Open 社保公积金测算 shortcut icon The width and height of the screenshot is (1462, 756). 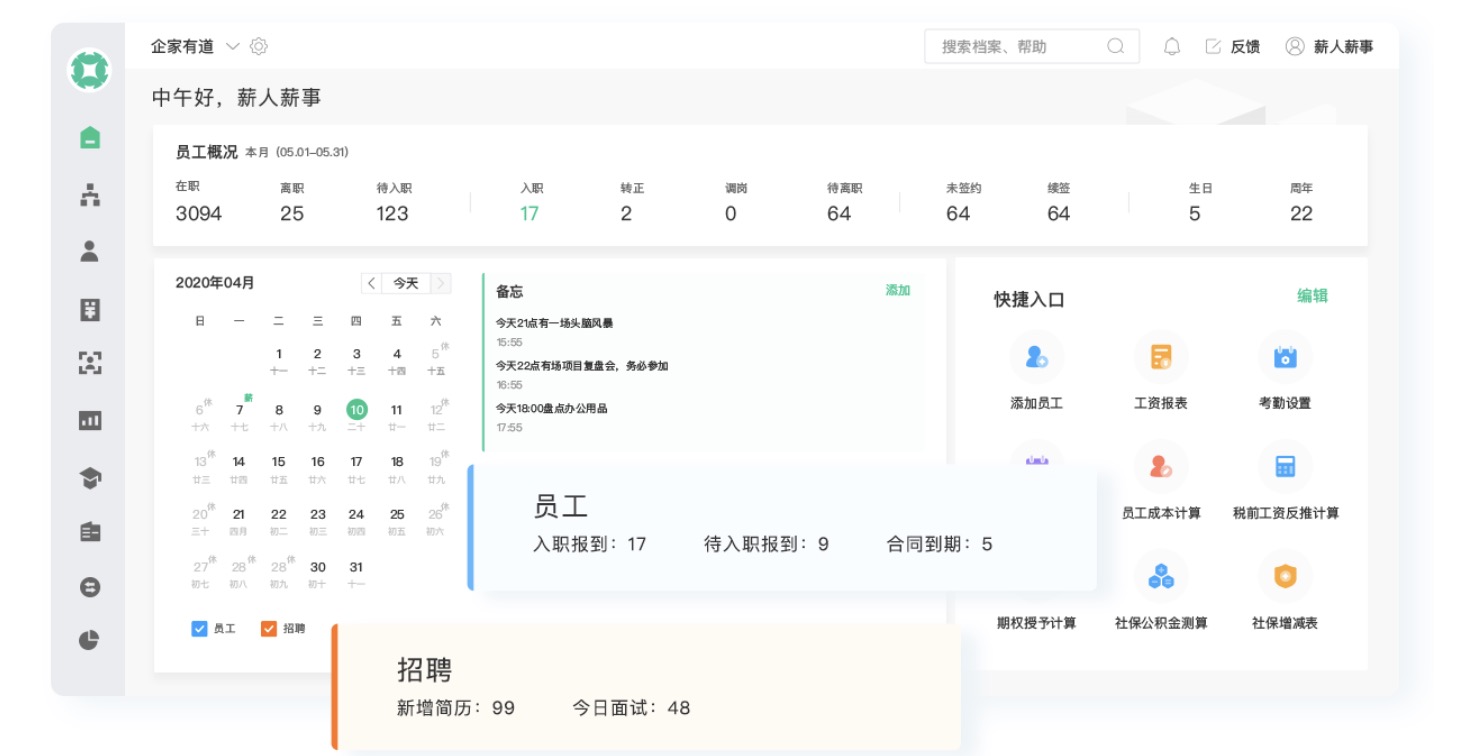[x=1160, y=577]
